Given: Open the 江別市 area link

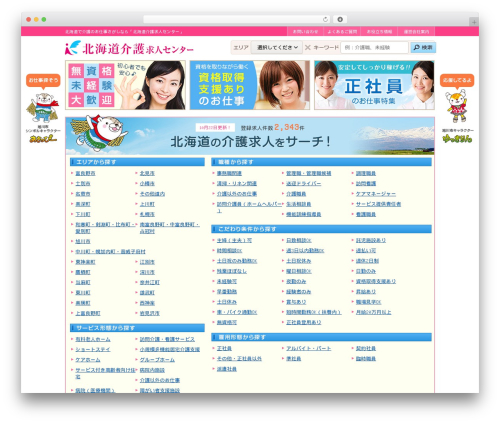Looking at the screenshot, I should [x=147, y=262].
